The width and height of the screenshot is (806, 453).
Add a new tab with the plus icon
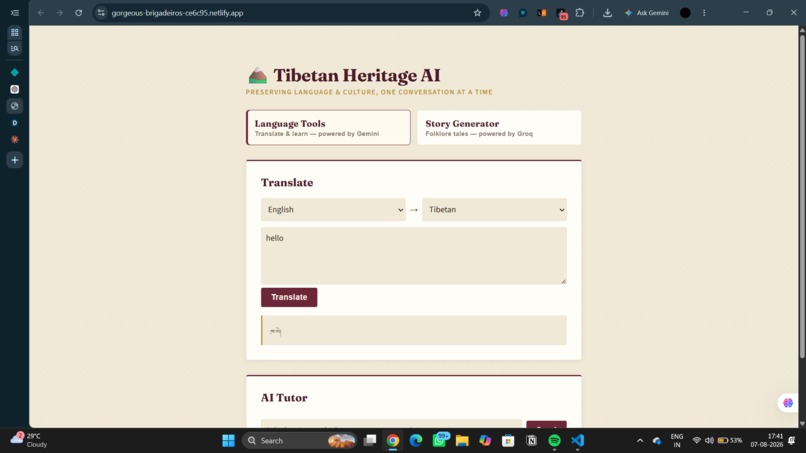click(14, 160)
